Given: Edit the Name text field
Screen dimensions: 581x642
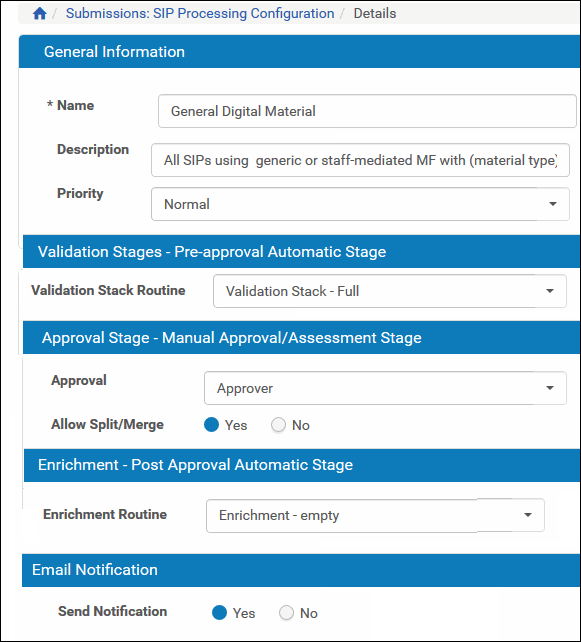Looking at the screenshot, I should 367,111.
